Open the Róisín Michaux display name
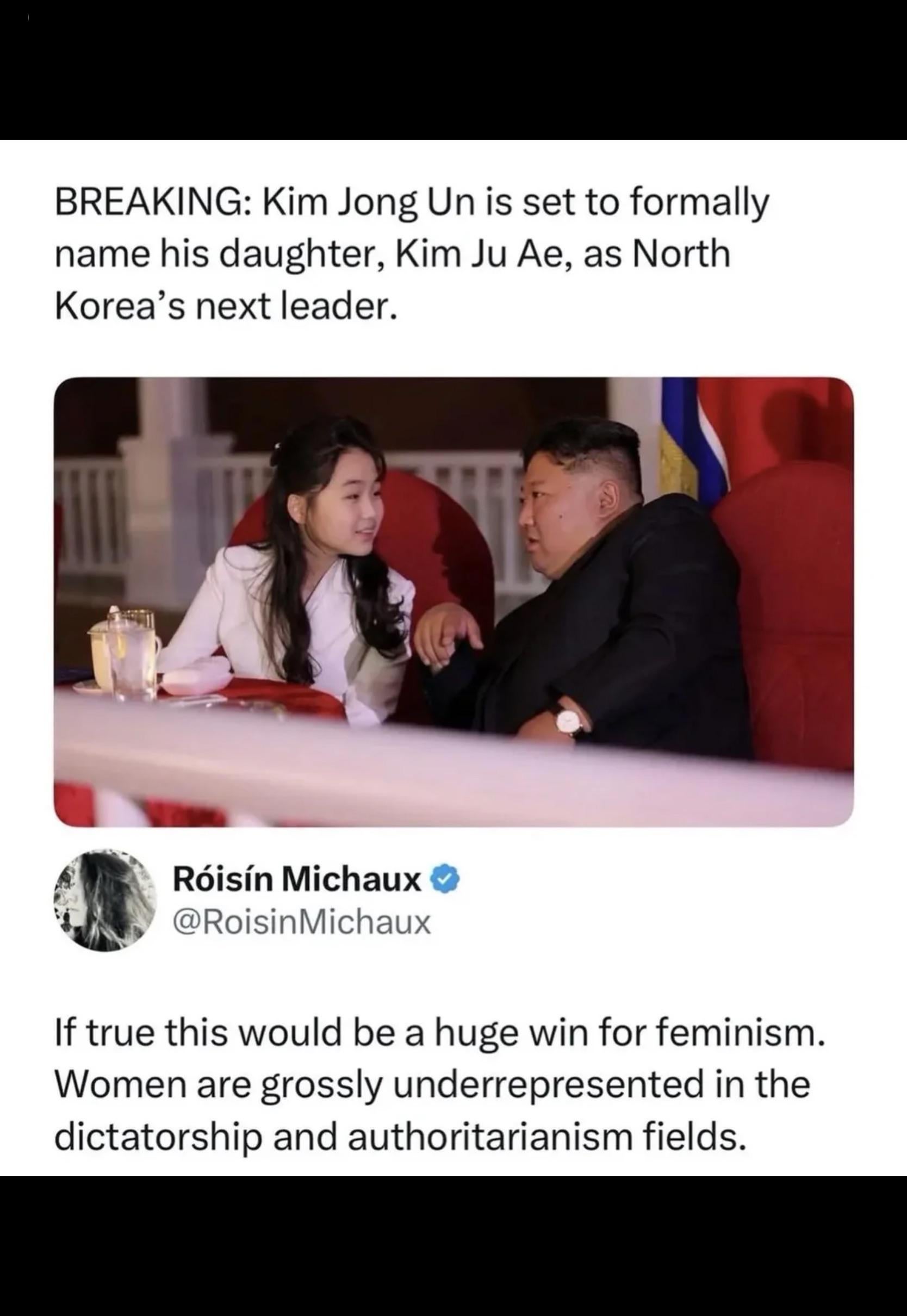 (297, 882)
